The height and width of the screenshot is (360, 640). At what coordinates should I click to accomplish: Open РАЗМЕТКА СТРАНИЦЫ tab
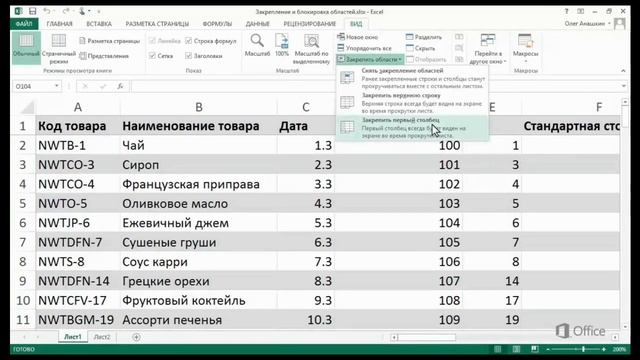pyautogui.click(x=157, y=24)
